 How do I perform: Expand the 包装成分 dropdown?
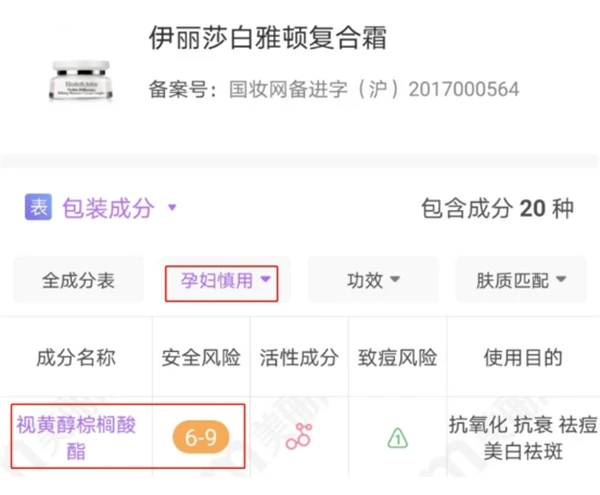click(119, 208)
